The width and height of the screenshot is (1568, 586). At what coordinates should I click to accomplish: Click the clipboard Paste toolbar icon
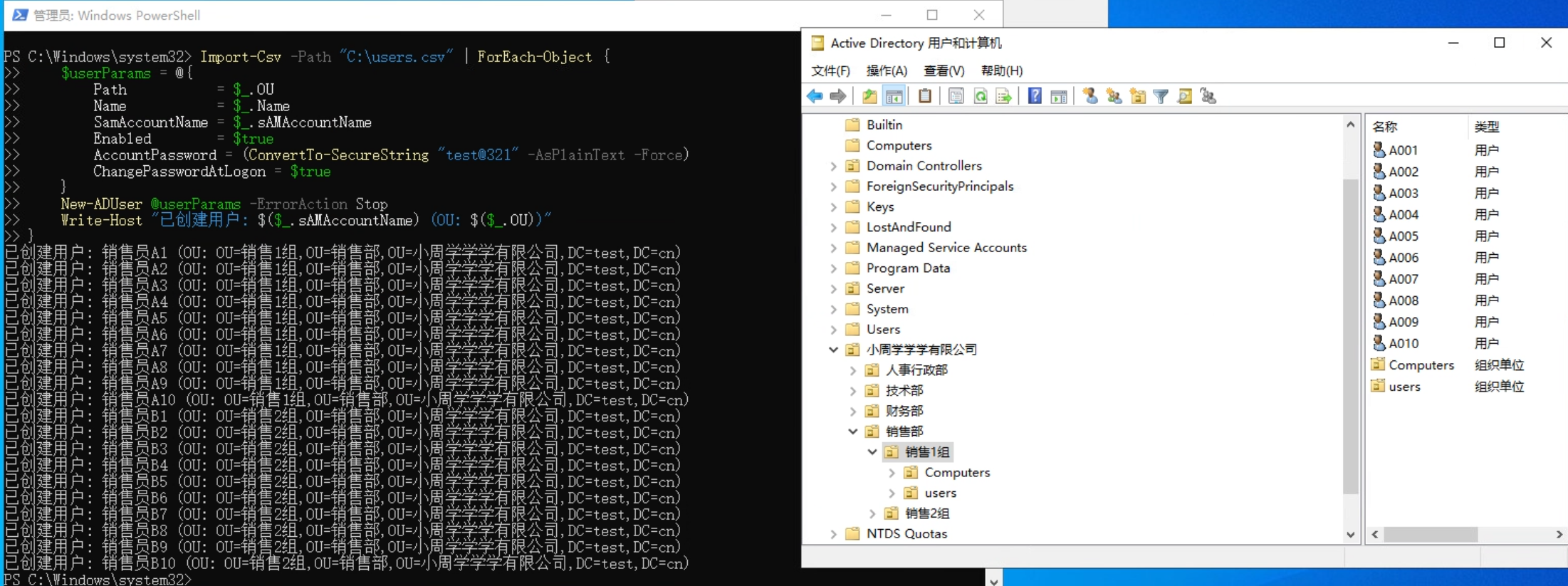click(925, 96)
